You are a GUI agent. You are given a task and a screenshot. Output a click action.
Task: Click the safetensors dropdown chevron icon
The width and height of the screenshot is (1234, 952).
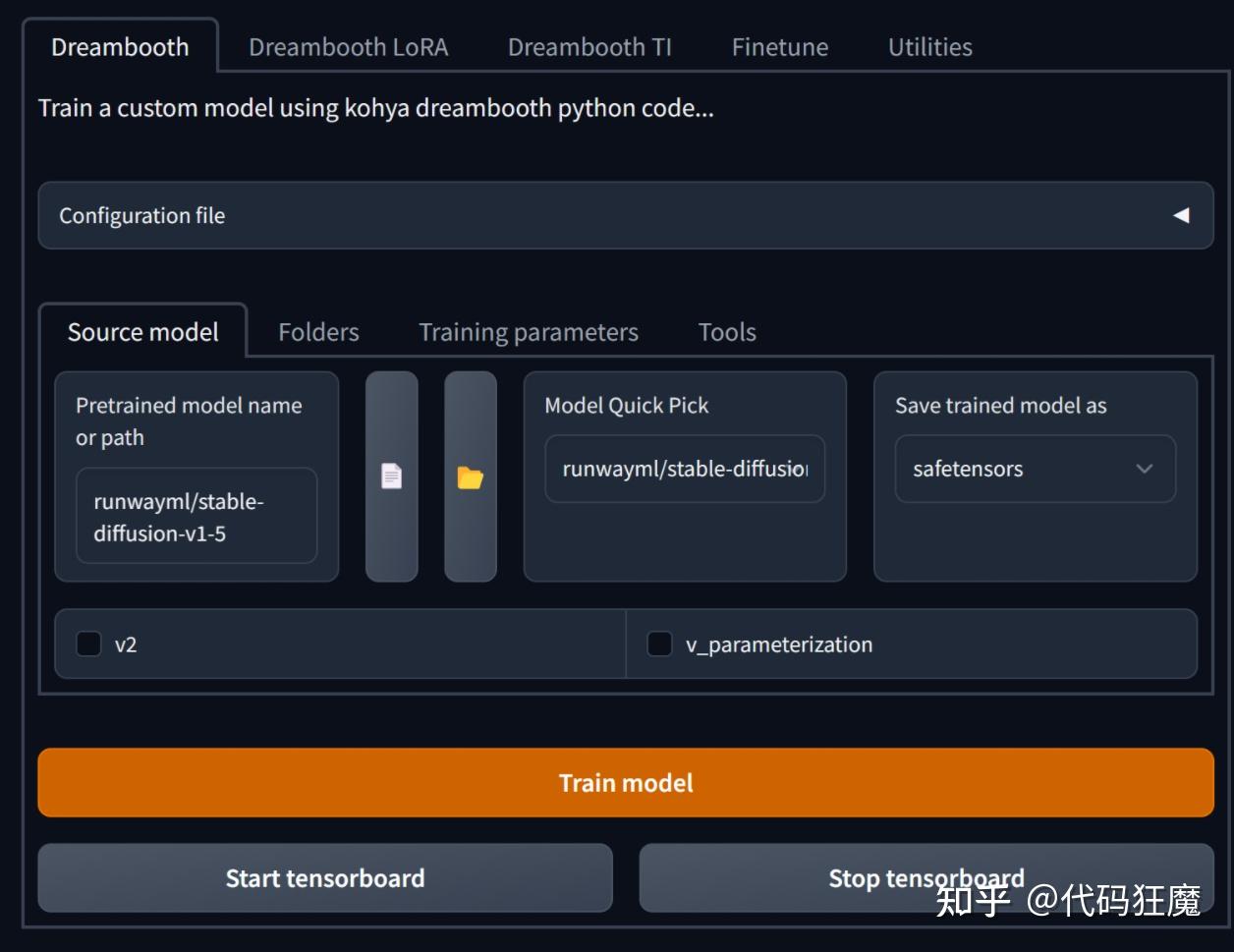1144,469
